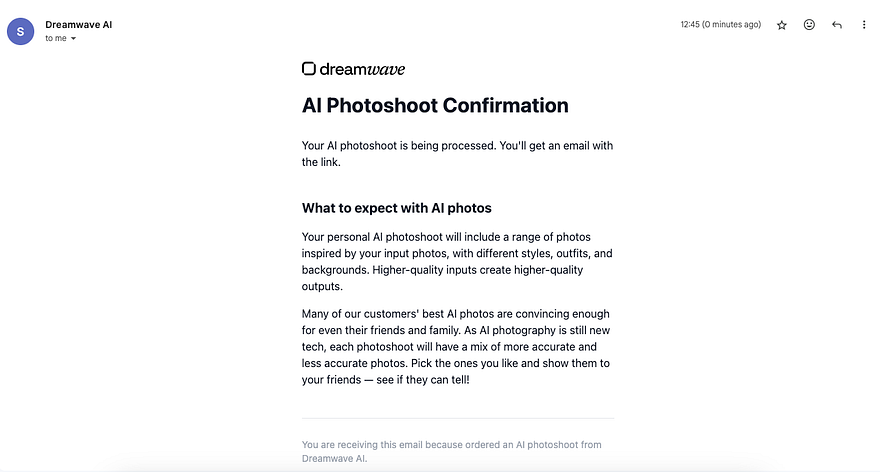Image resolution: width=880 pixels, height=472 pixels.
Task: Click the 'AI Photoshoot Confirmation' heading
Action: tap(435, 106)
